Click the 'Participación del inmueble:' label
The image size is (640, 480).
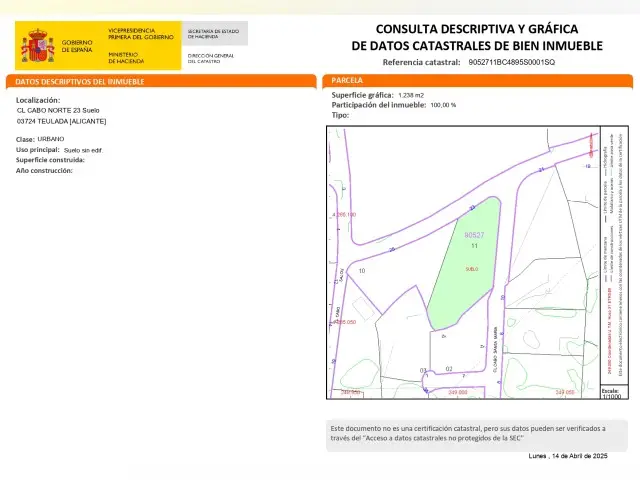pyautogui.click(x=379, y=105)
